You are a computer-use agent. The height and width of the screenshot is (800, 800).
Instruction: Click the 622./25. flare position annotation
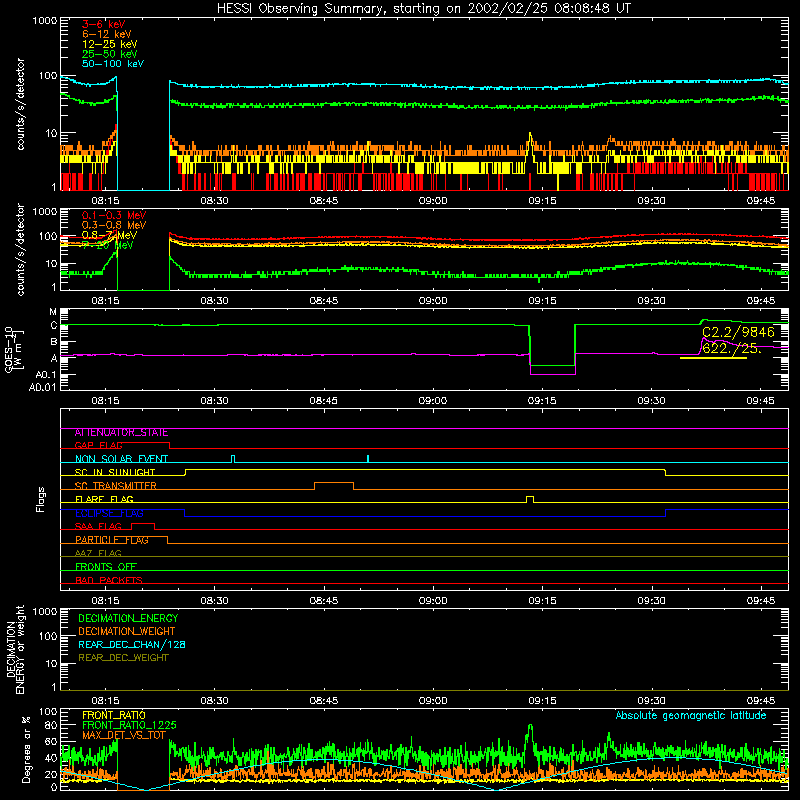tap(732, 348)
